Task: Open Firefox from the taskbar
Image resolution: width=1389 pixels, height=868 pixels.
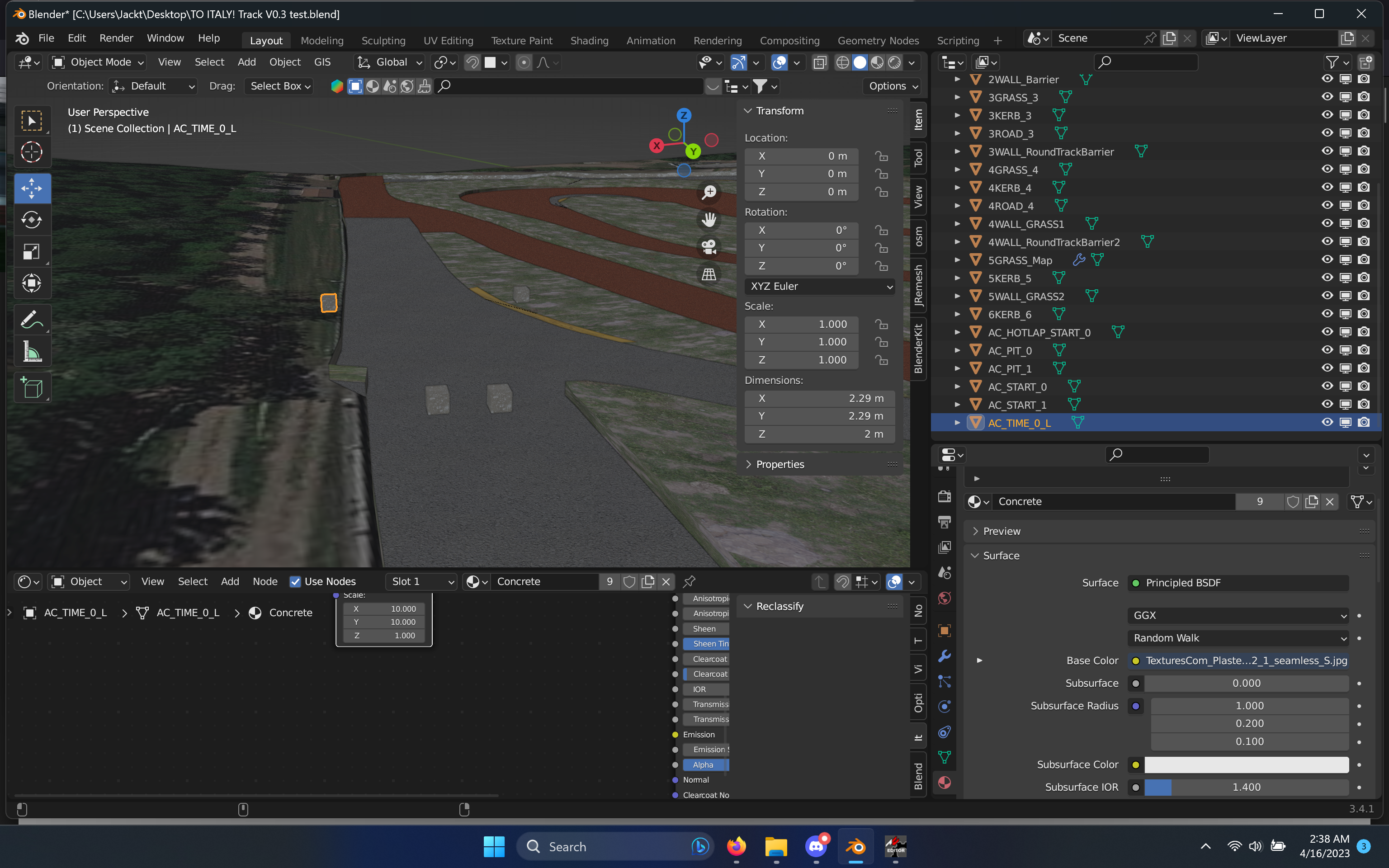Action: click(737, 846)
